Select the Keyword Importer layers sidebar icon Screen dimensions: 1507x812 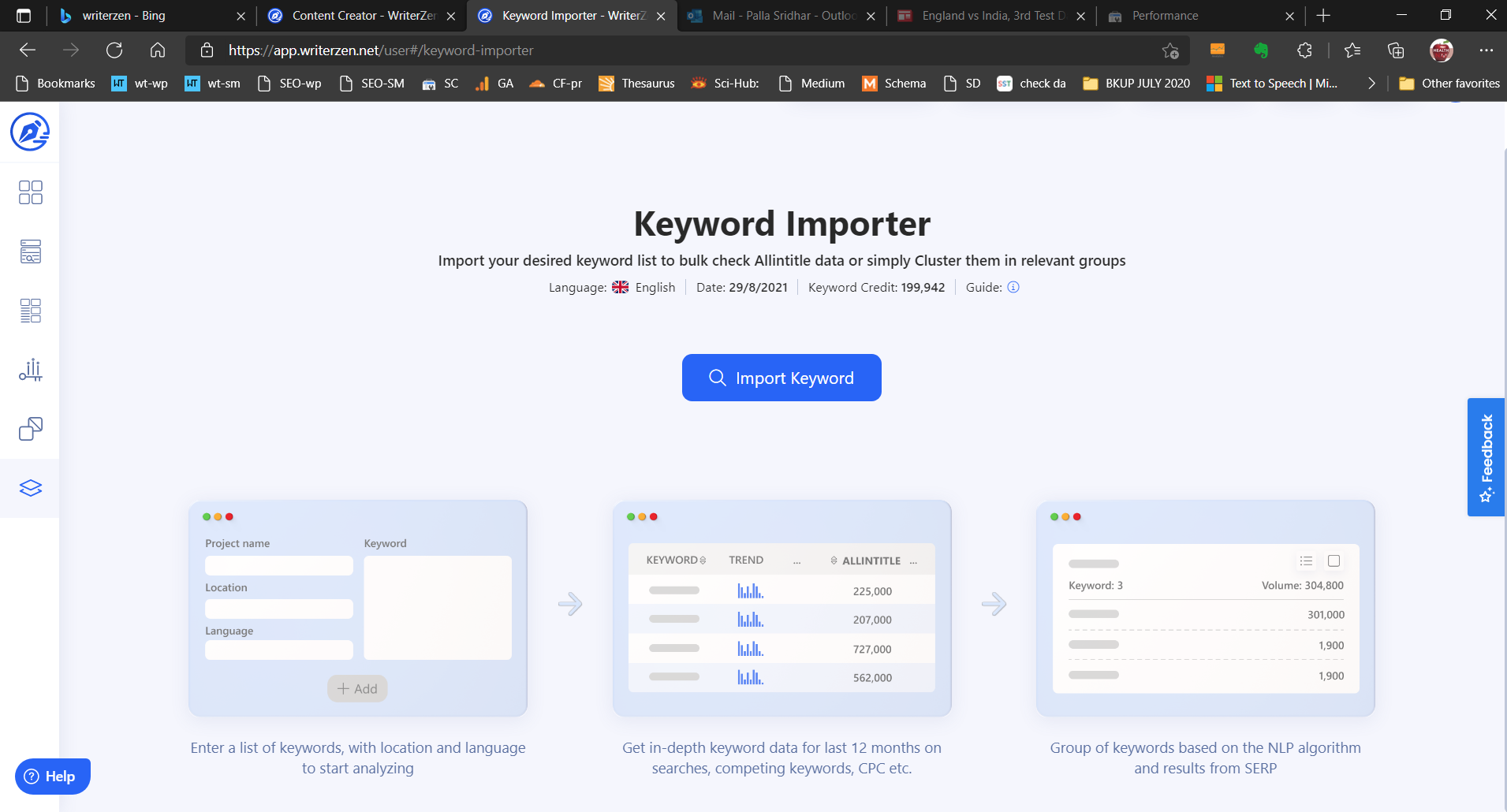pos(30,488)
